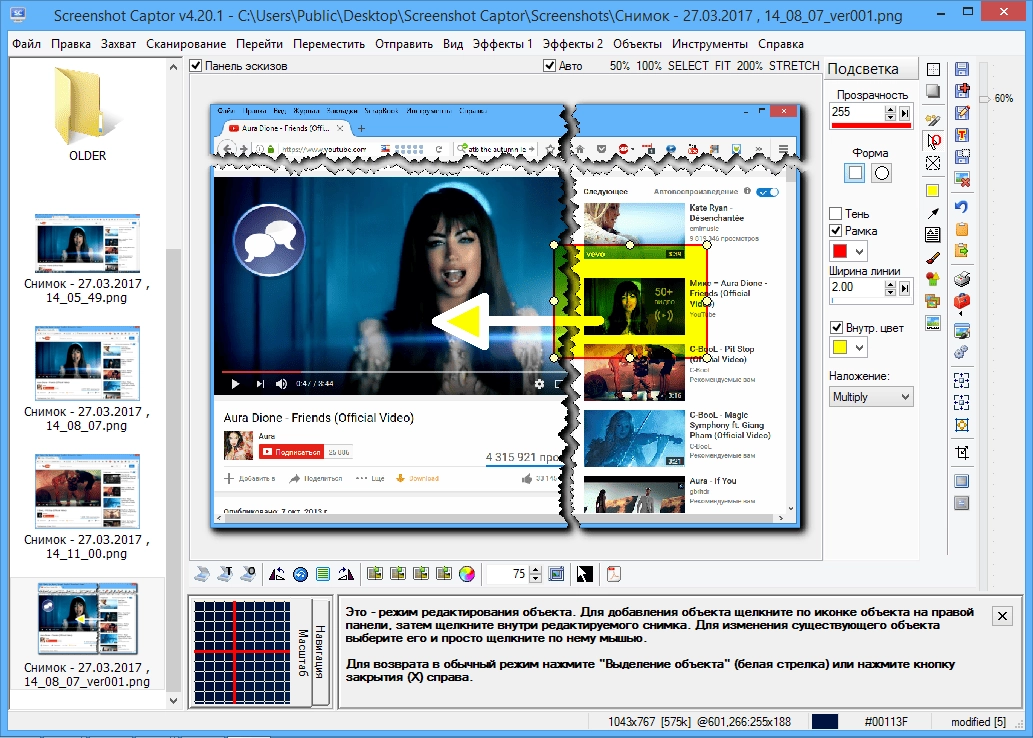1033x738 pixels.
Task: Increase the 75 value with up arrow
Action: [x=535, y=571]
